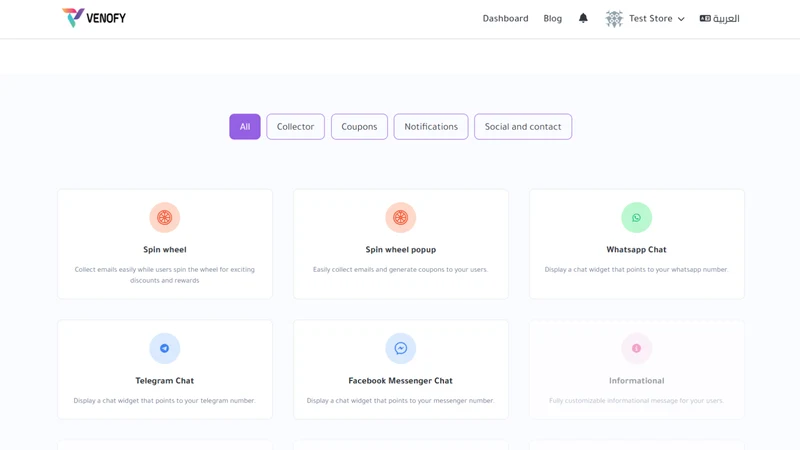Select the Spin wheel popup icon
This screenshot has width=800, height=450.
(401, 217)
